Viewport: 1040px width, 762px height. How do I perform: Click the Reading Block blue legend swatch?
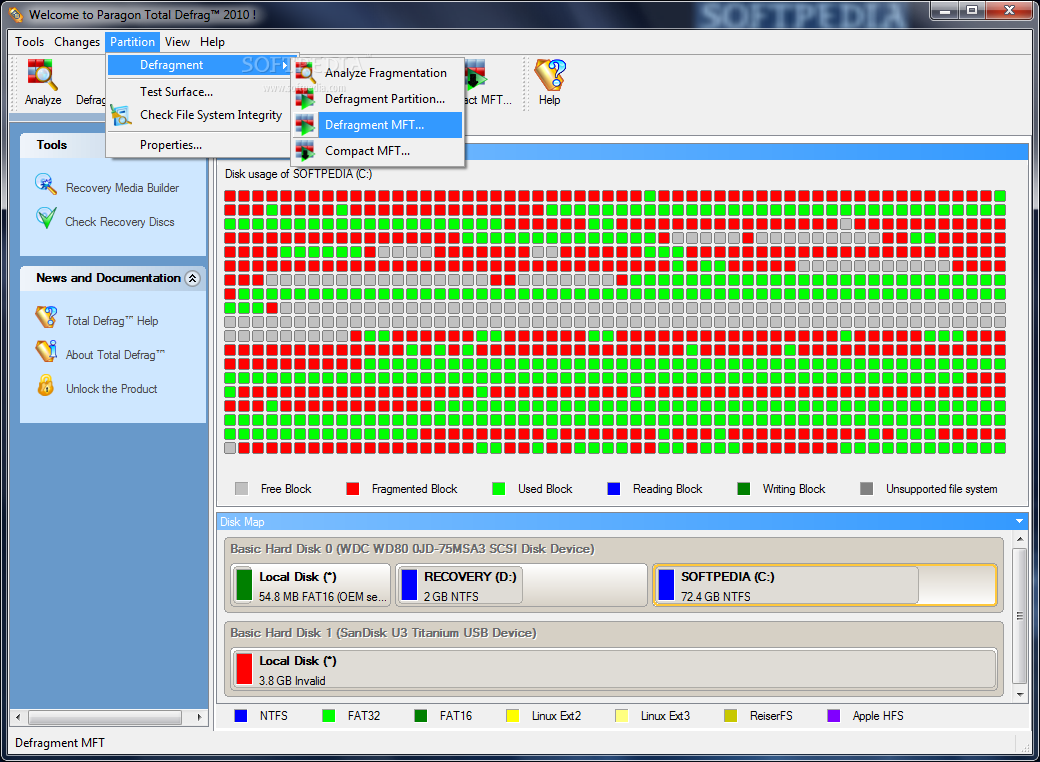tap(614, 489)
